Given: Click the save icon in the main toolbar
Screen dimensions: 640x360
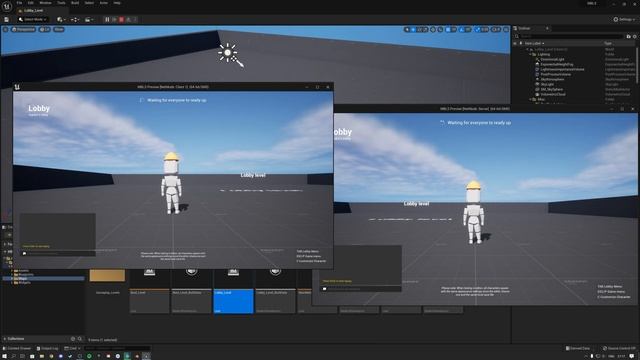Looking at the screenshot, I should pos(6,20).
